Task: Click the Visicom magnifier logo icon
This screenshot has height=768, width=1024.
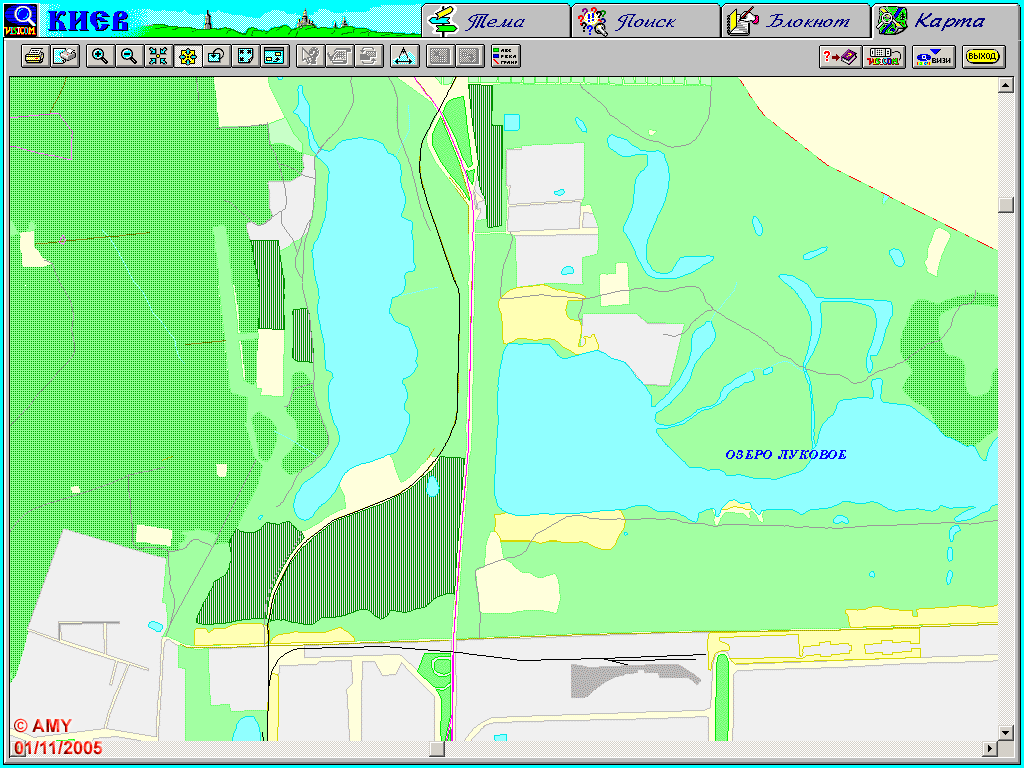Action: pos(20,20)
